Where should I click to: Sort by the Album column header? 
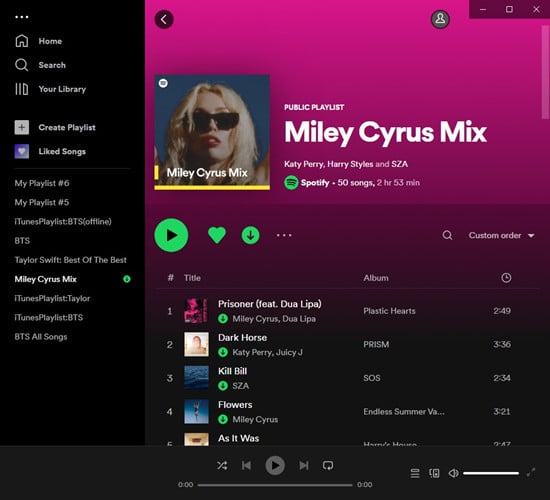tap(376, 278)
